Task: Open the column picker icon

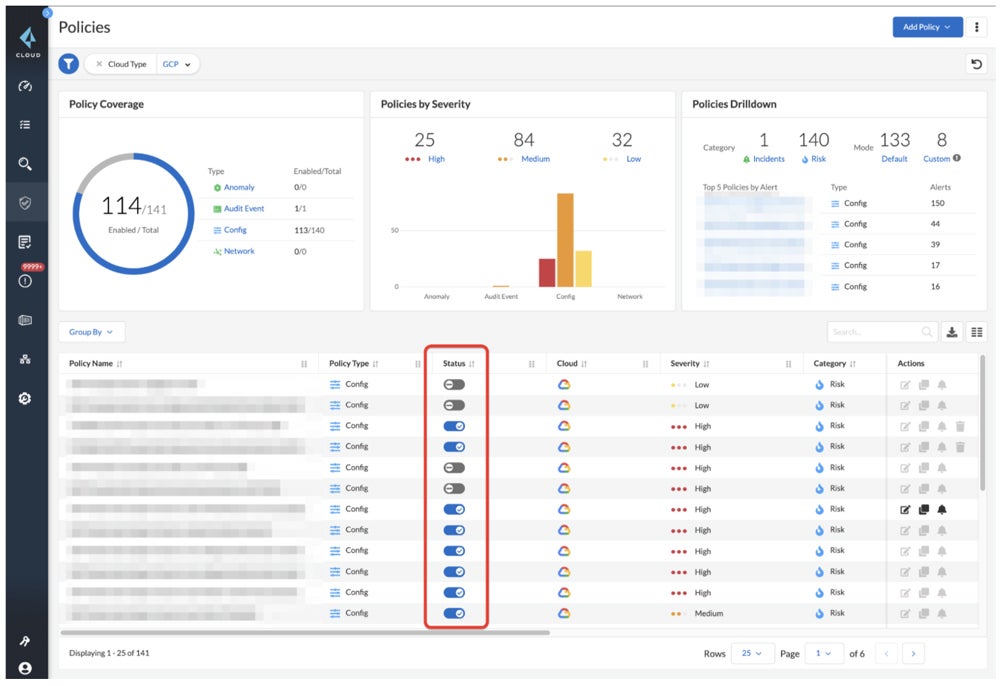Action: (976, 332)
